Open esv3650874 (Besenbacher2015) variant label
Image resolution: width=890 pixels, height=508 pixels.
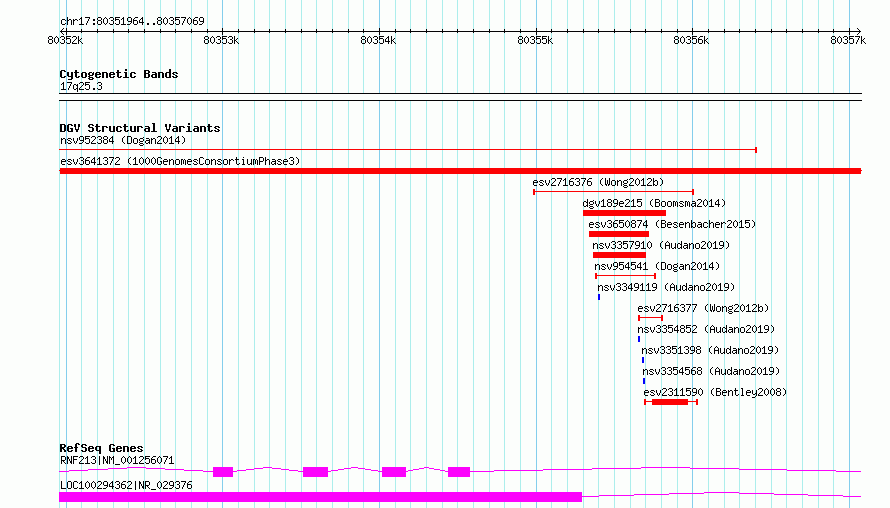[x=672, y=224]
